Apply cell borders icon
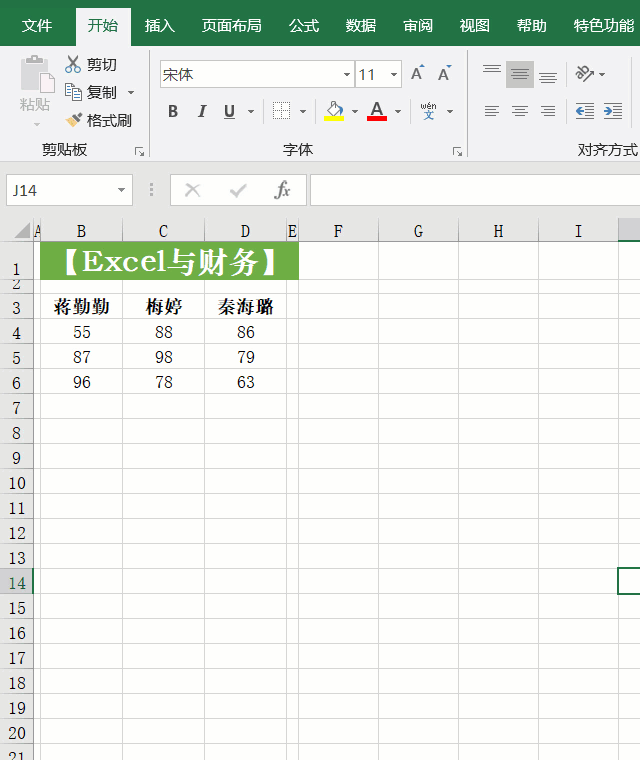The width and height of the screenshot is (640, 760). 281,111
